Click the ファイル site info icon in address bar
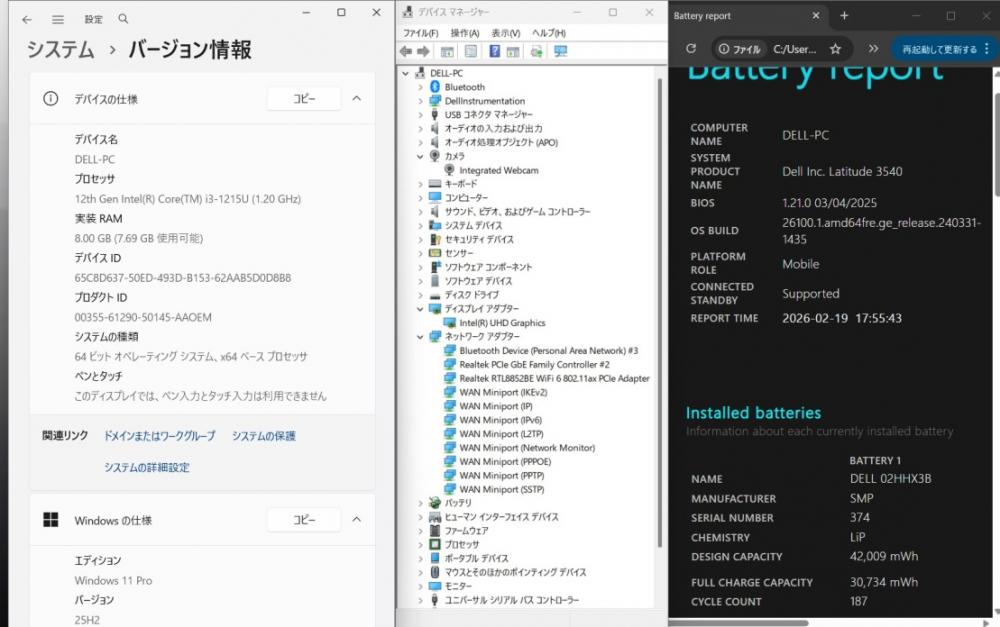This screenshot has height=627, width=1000. [739, 49]
